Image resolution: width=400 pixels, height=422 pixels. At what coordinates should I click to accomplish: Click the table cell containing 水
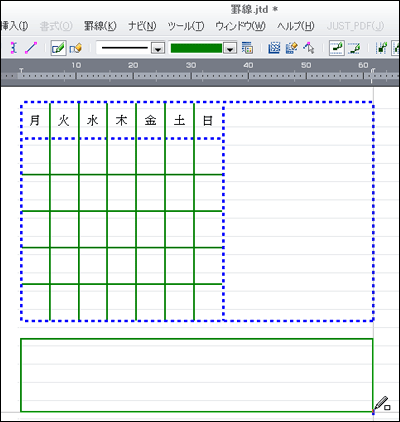click(x=93, y=121)
